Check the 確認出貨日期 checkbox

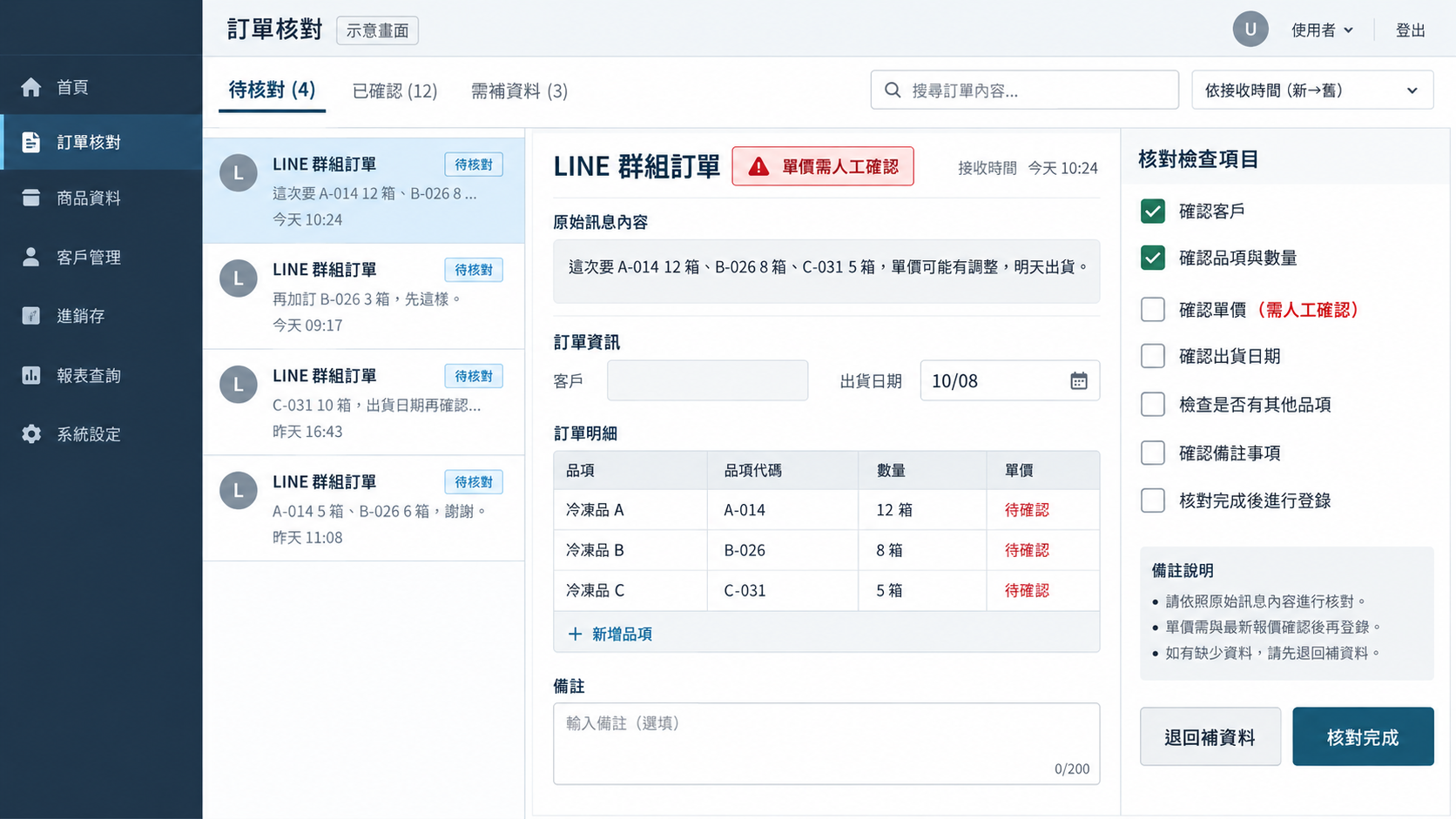1153,356
